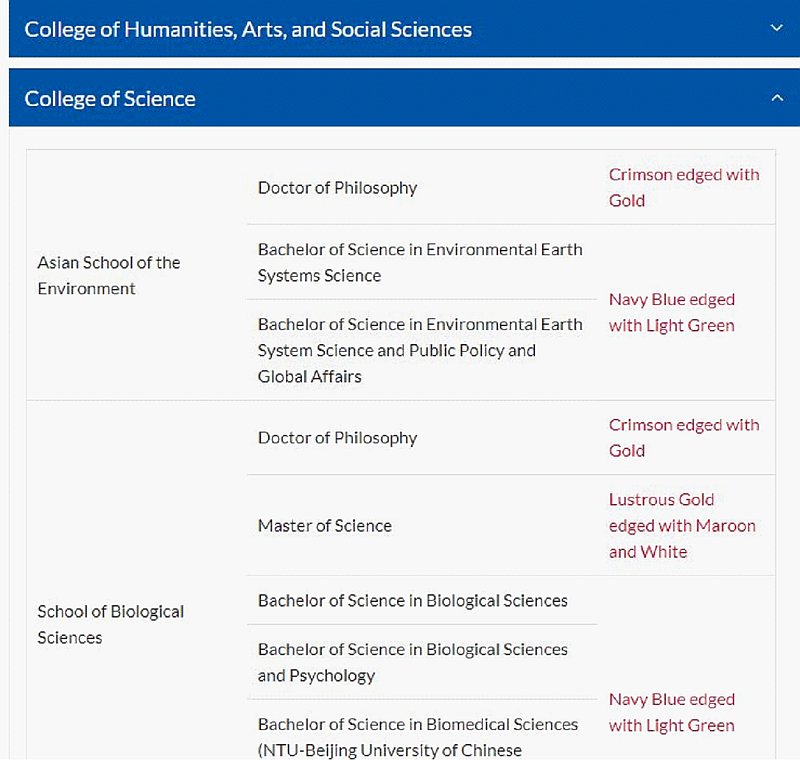Click Doctor of Philosophy under Biological Sciences
The height and width of the screenshot is (760, 800).
pos(337,438)
